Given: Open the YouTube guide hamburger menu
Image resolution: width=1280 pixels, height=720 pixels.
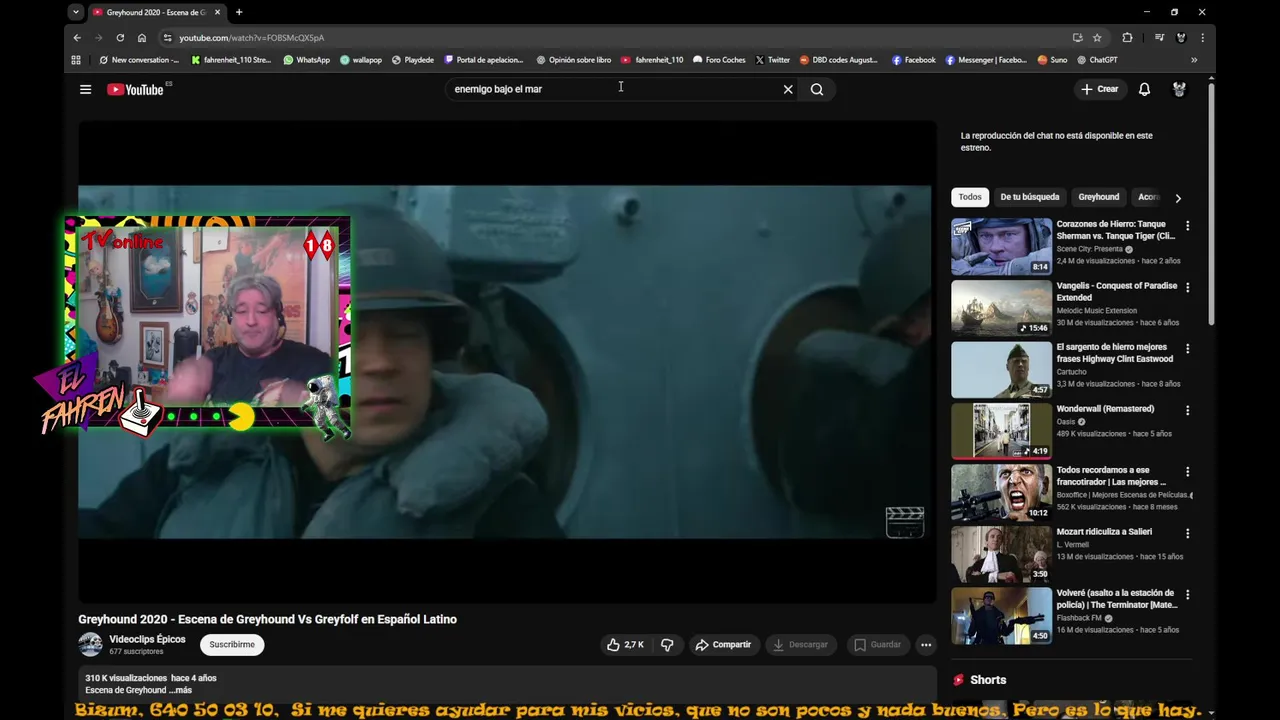Looking at the screenshot, I should (86, 89).
